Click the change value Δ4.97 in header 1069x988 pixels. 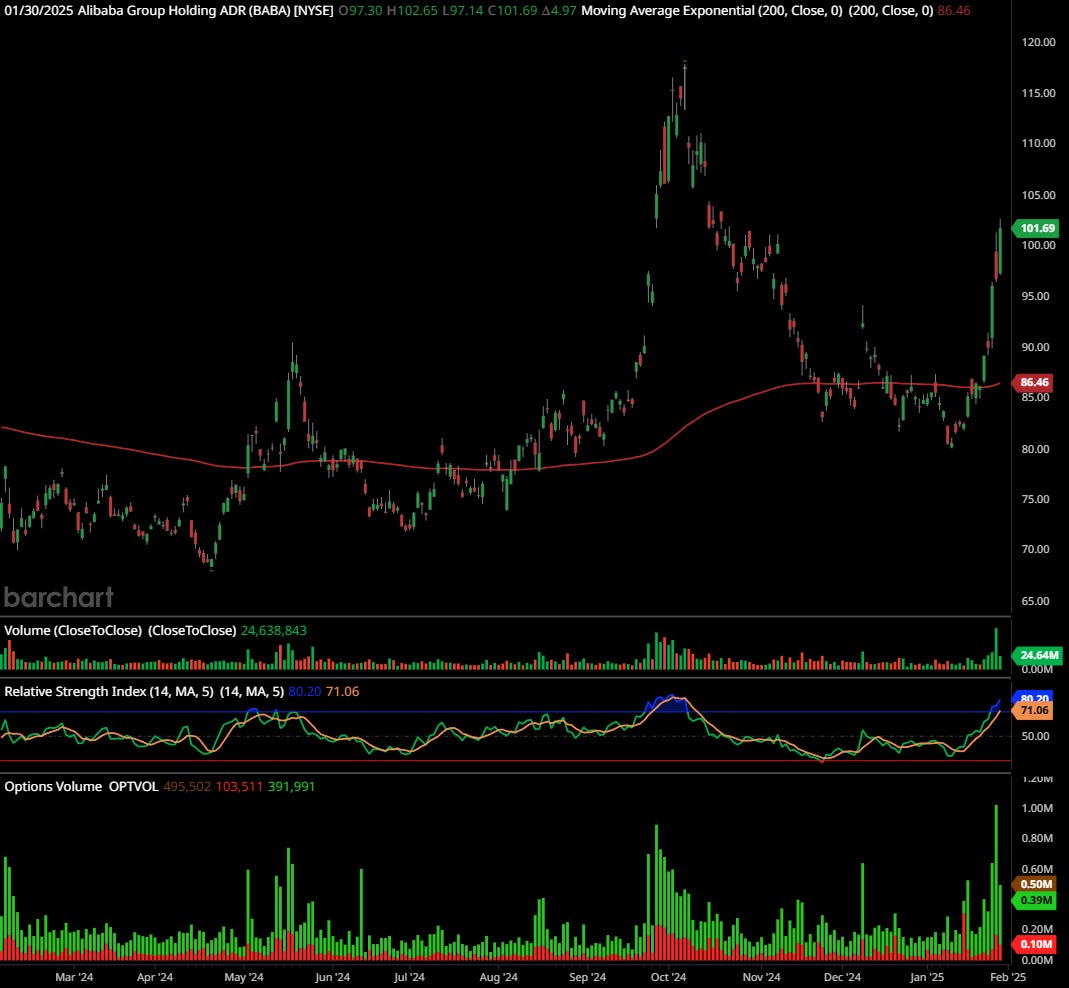[x=559, y=11]
